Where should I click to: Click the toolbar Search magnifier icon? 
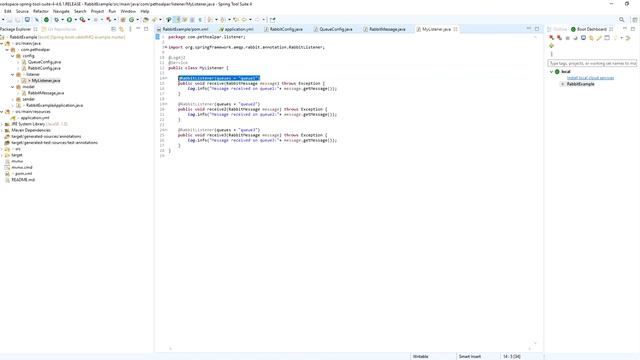click(622, 20)
